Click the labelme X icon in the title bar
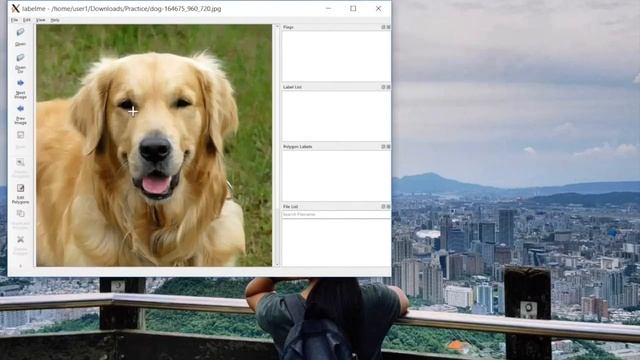Viewport: 640px width, 360px height. 15,9
